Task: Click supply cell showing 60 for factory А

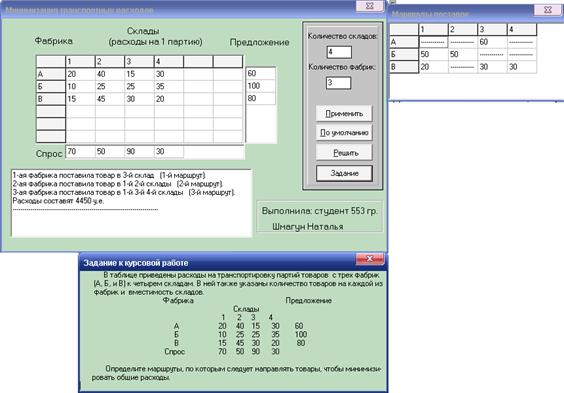Action: pyautogui.click(x=260, y=73)
